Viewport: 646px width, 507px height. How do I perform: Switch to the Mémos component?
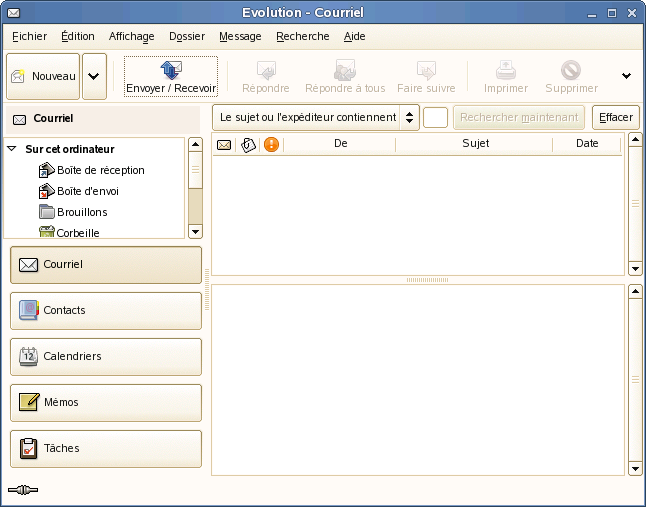pyautogui.click(x=106, y=403)
